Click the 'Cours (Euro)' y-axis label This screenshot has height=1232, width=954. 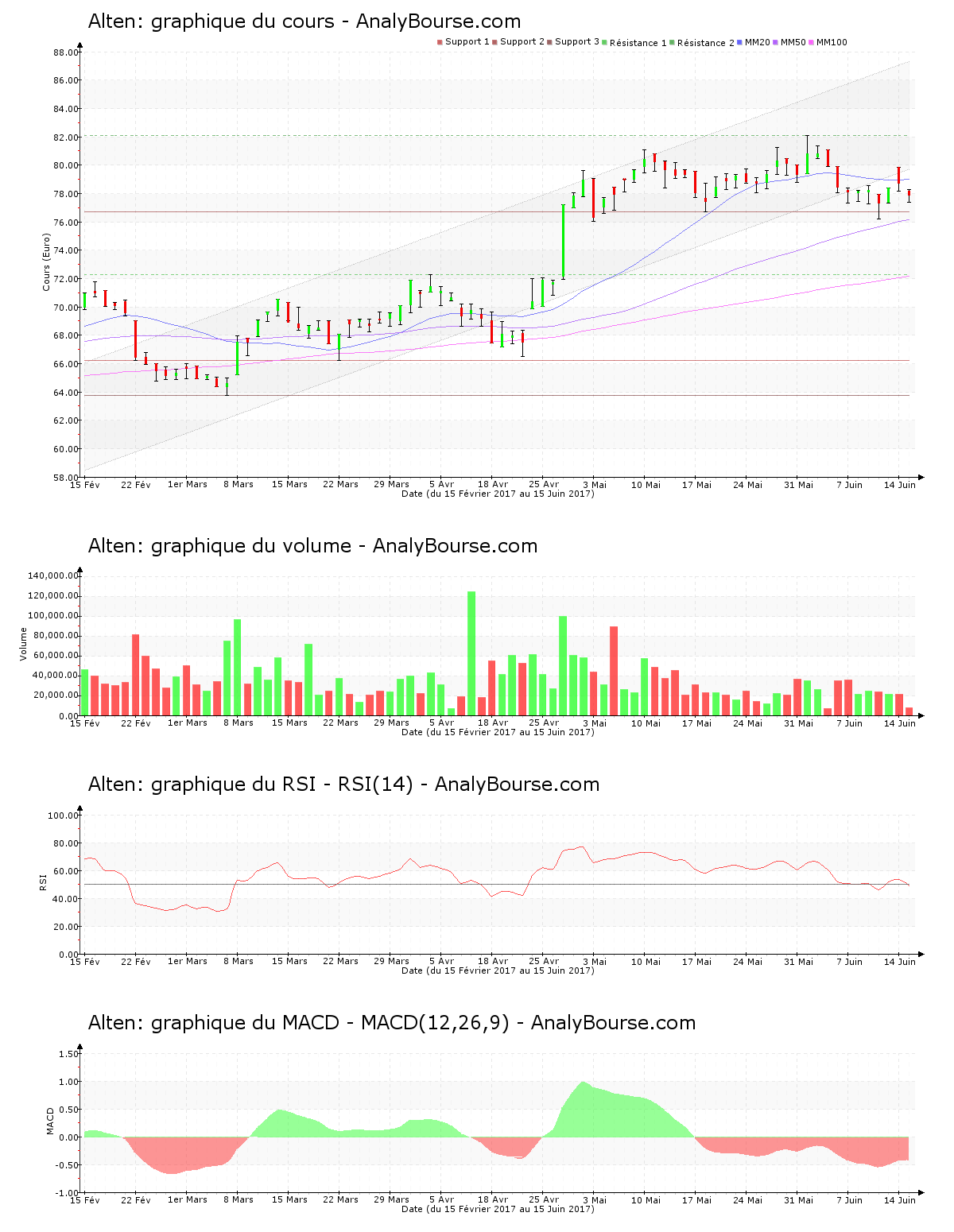pyautogui.click(x=47, y=262)
